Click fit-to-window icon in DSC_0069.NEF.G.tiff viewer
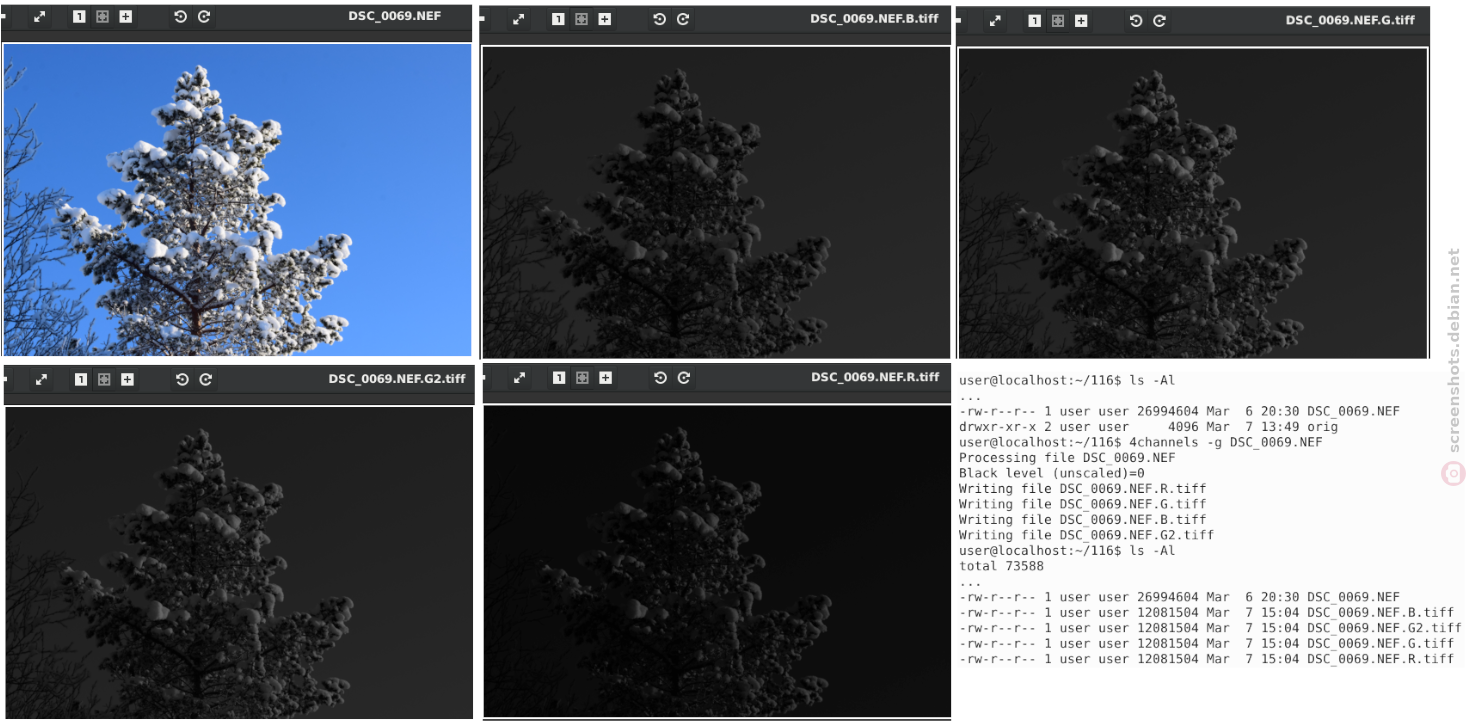This screenshot has width=1466, height=722. pyautogui.click(x=1058, y=20)
